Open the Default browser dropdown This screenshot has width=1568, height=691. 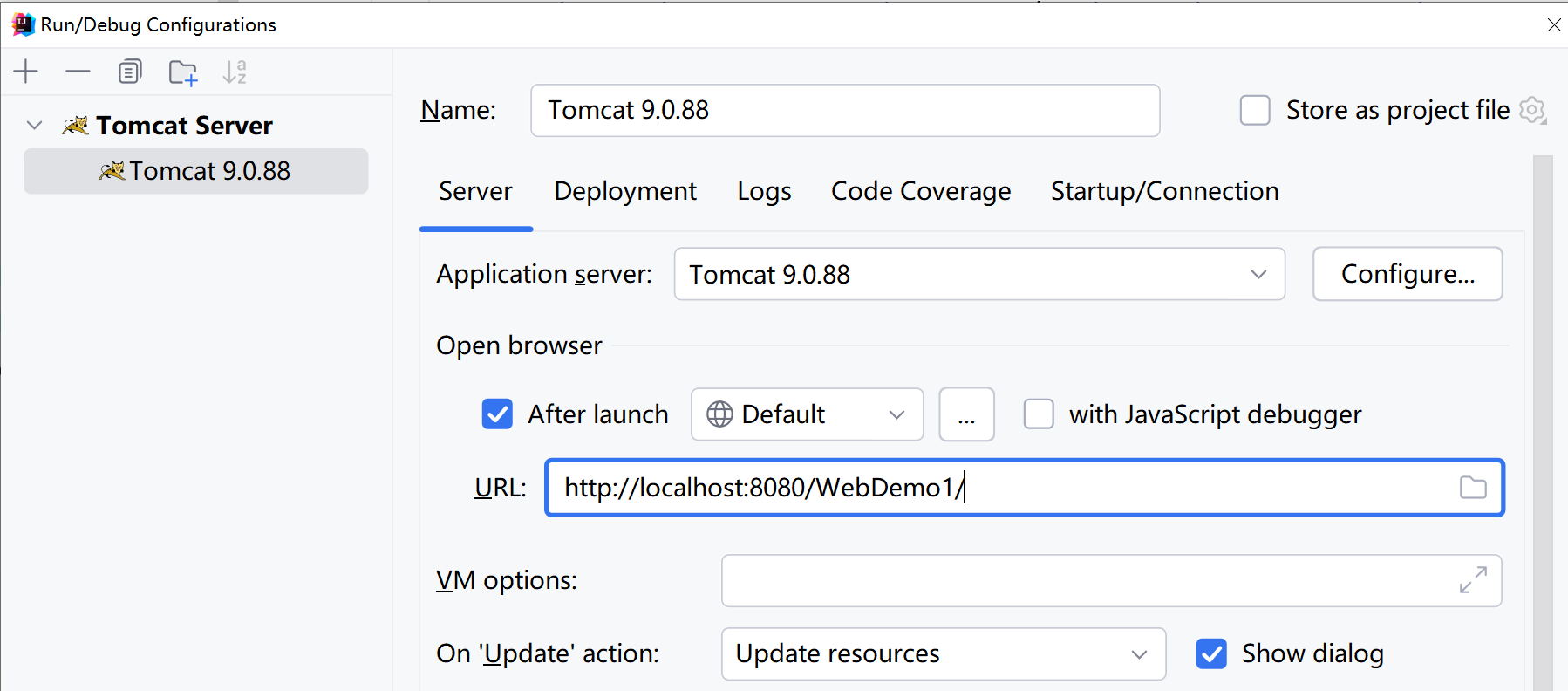(807, 414)
